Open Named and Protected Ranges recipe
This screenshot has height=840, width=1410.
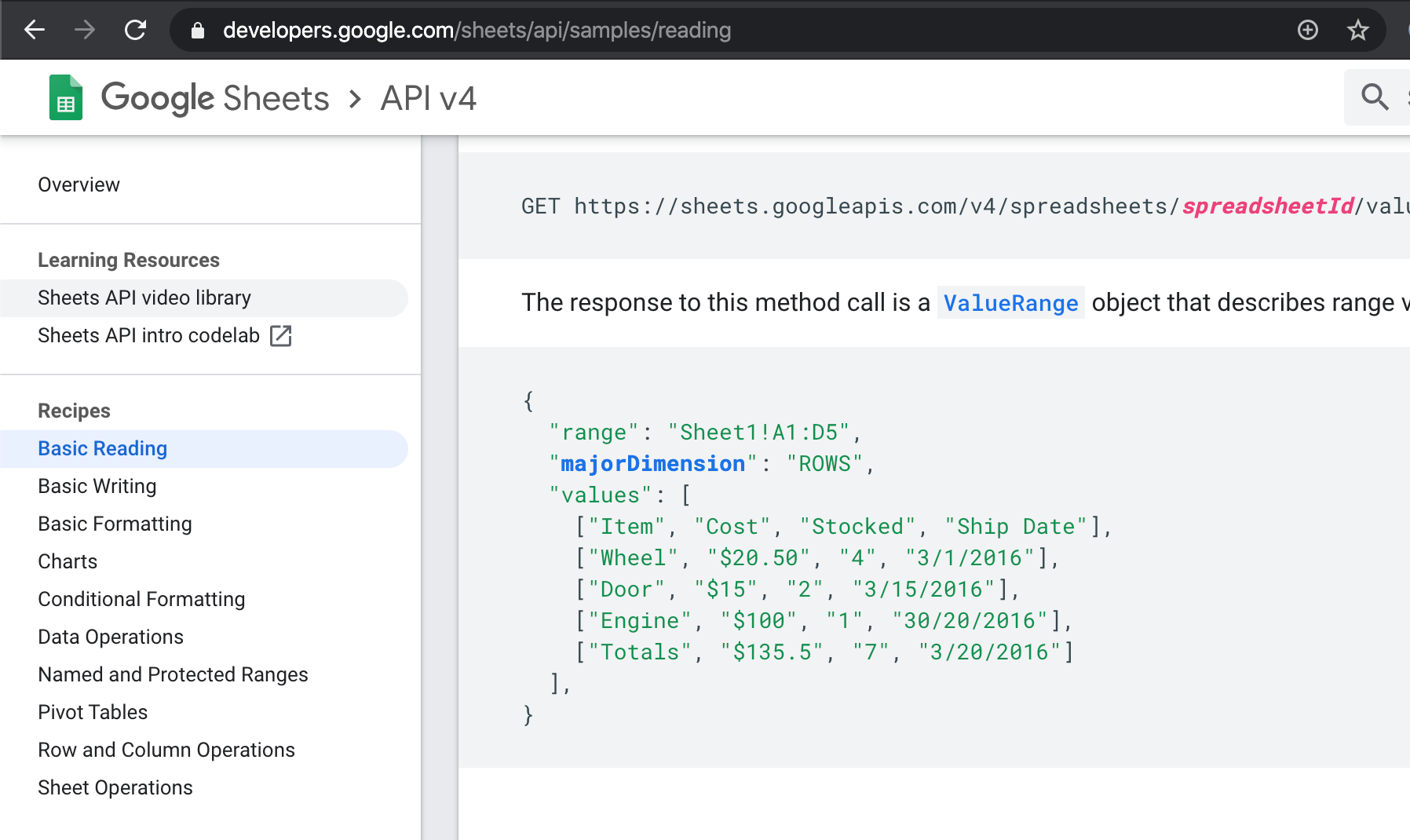tap(174, 674)
